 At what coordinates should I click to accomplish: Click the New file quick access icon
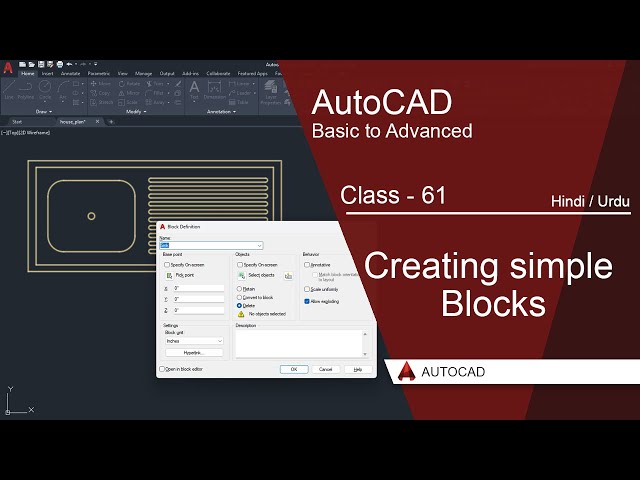coord(22,64)
